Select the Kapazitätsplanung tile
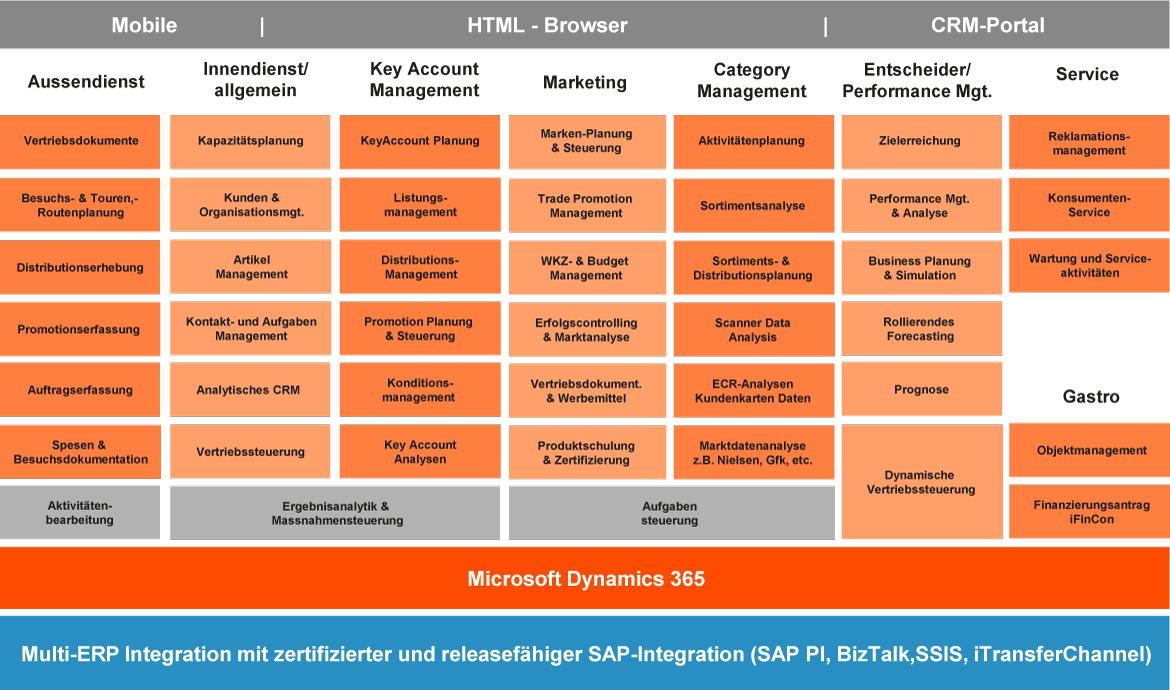The image size is (1170, 690). 250,142
